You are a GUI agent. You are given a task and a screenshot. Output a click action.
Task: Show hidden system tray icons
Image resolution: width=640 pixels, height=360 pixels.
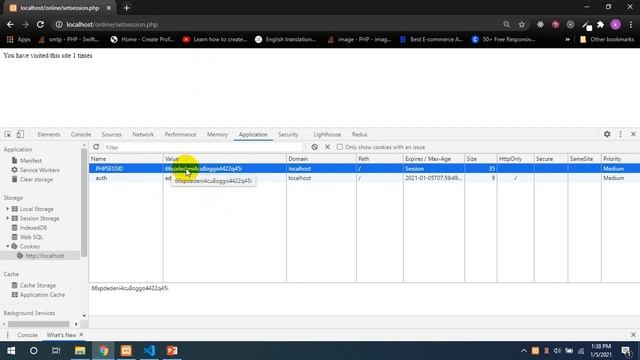524,351
